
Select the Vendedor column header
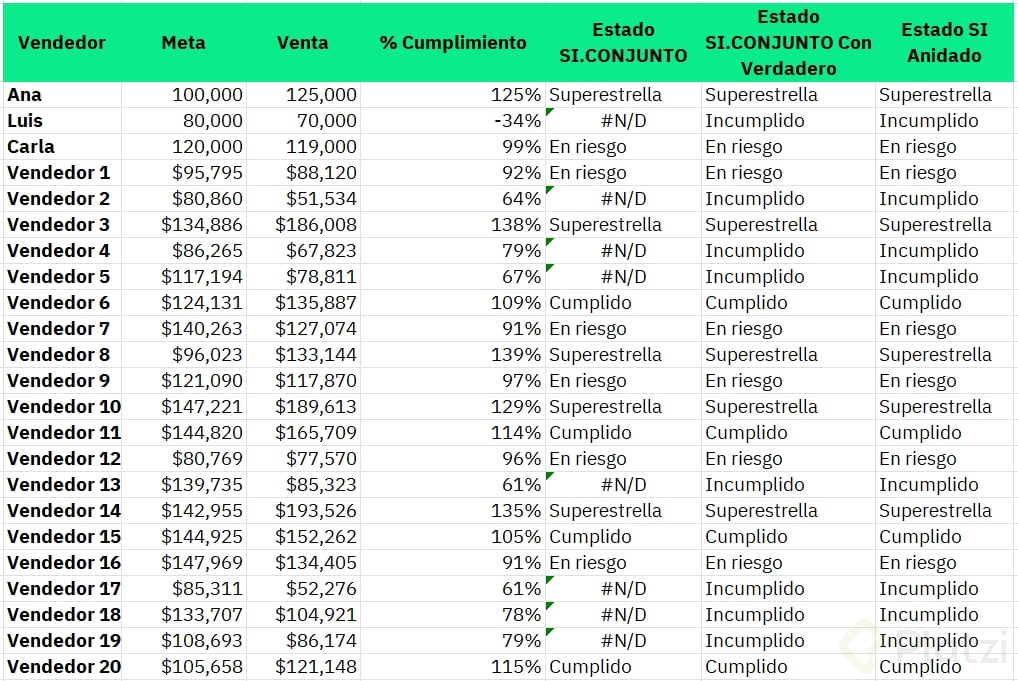62,43
